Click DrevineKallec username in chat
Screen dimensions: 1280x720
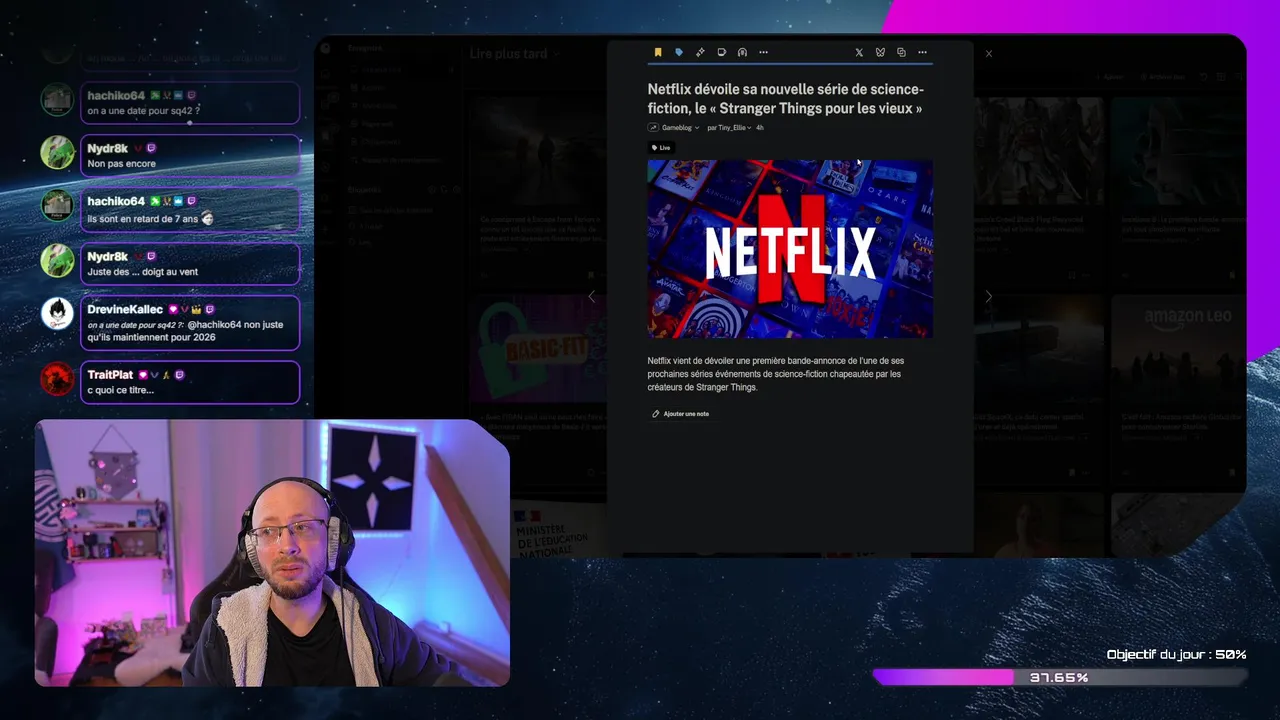(x=125, y=310)
